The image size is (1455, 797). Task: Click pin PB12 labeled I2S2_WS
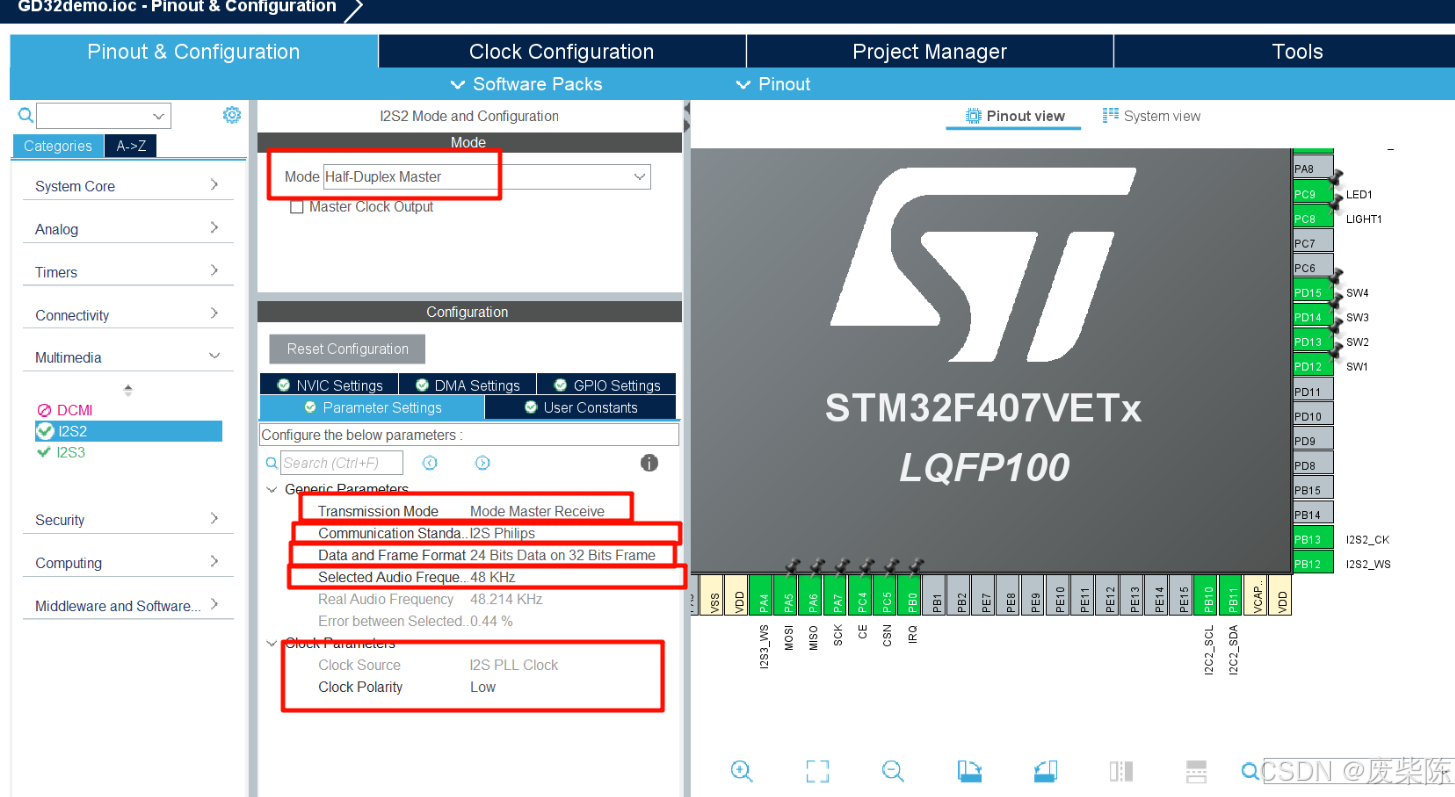pos(1313,564)
